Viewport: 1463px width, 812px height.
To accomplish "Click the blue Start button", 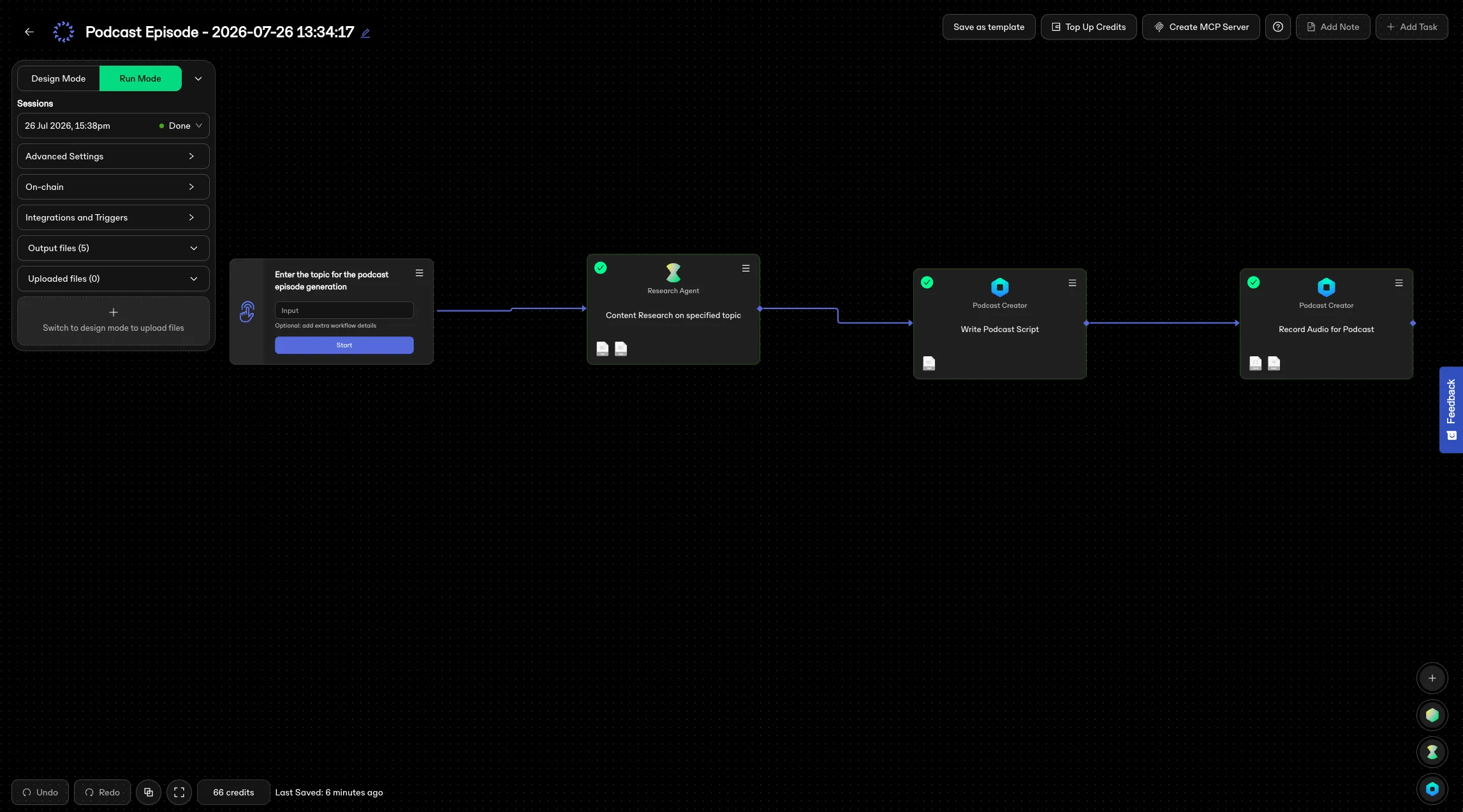I will tap(344, 345).
